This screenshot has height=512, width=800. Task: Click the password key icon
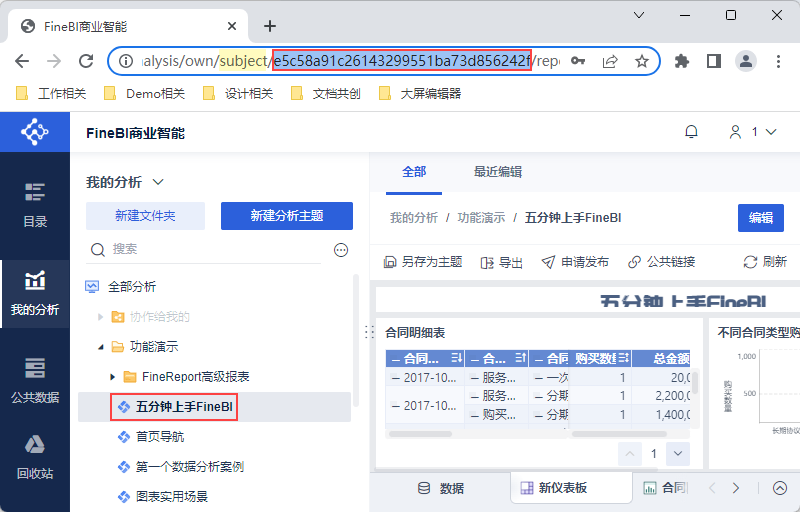(578, 61)
